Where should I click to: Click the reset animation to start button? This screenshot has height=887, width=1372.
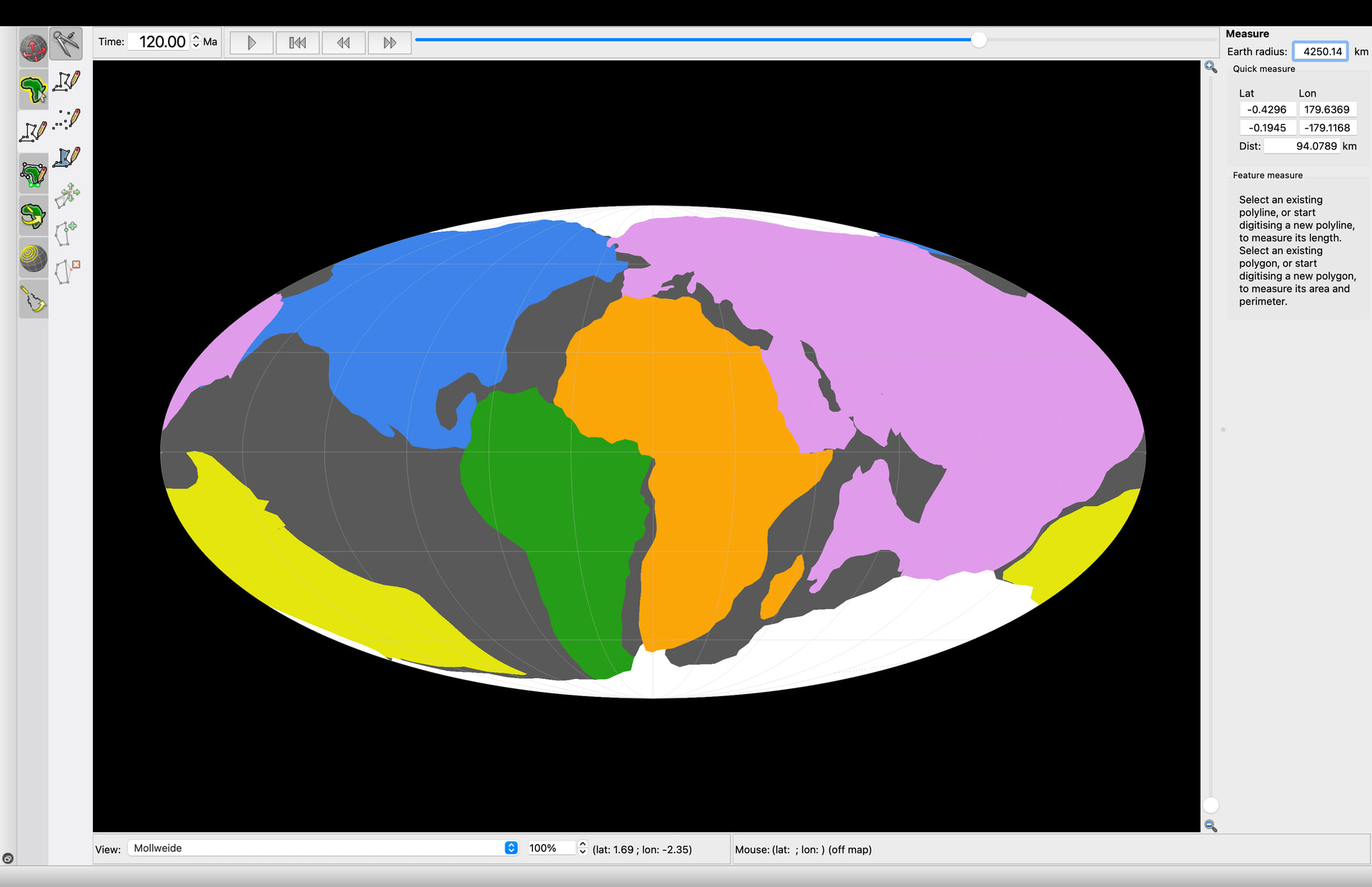(298, 43)
